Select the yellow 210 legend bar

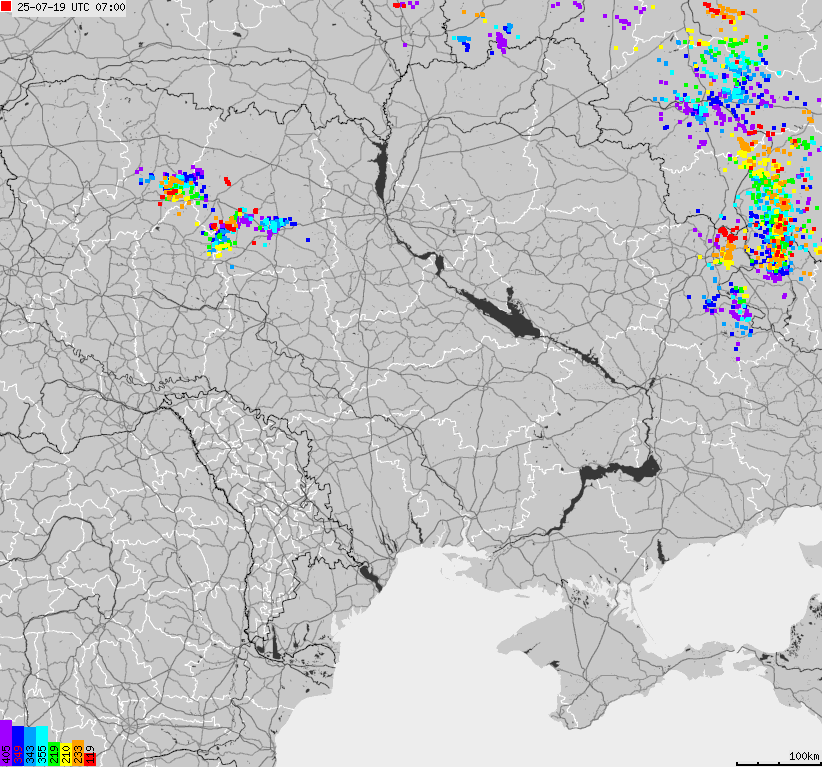pyautogui.click(x=66, y=754)
